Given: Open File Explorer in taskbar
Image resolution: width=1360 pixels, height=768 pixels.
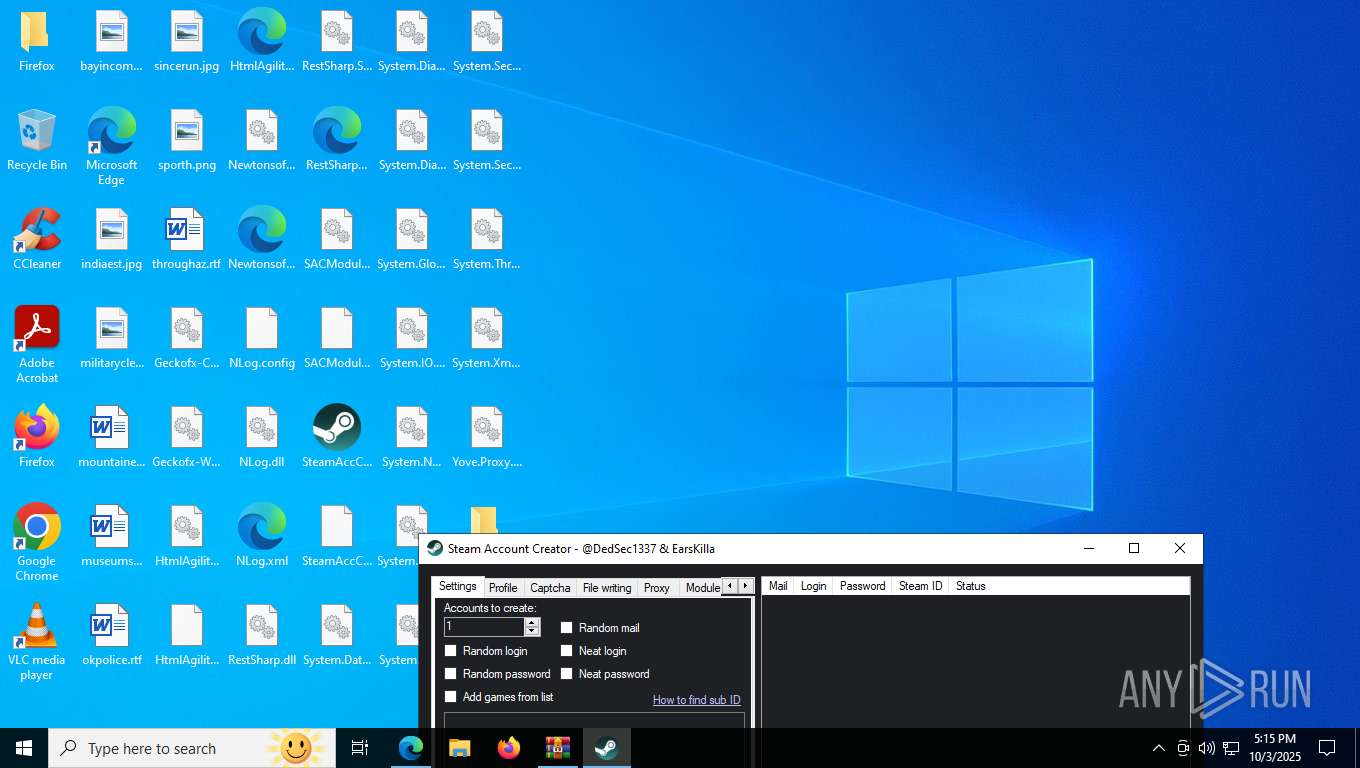Looking at the screenshot, I should [460, 748].
